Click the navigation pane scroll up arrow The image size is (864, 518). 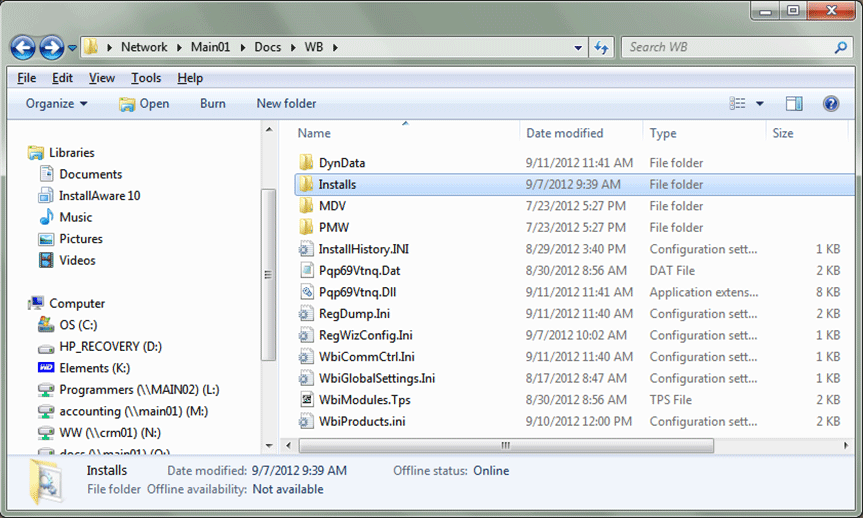tap(268, 130)
